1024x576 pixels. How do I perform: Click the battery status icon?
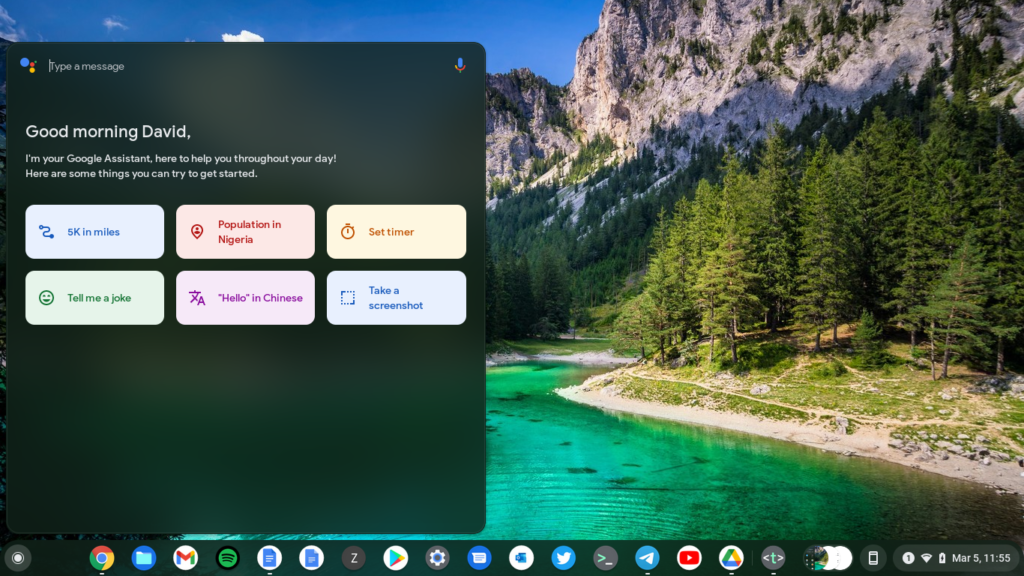[x=942, y=558]
